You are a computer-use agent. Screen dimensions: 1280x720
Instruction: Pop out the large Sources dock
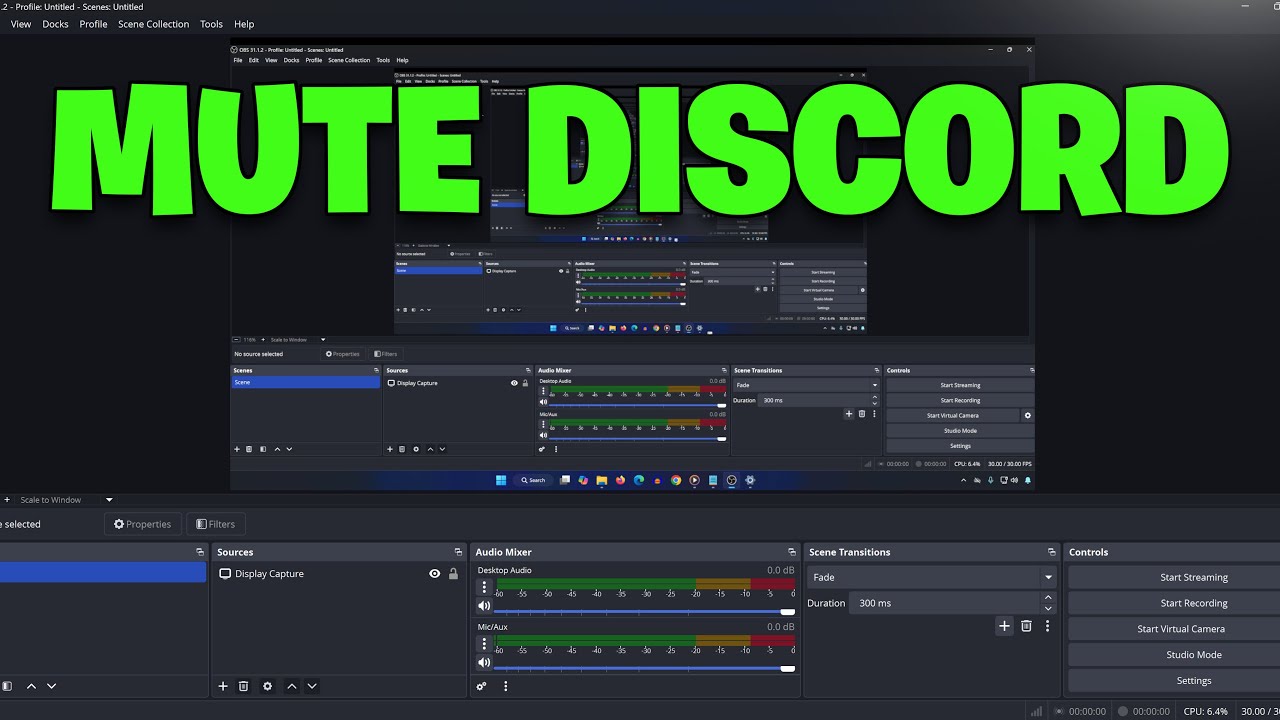[458, 552]
